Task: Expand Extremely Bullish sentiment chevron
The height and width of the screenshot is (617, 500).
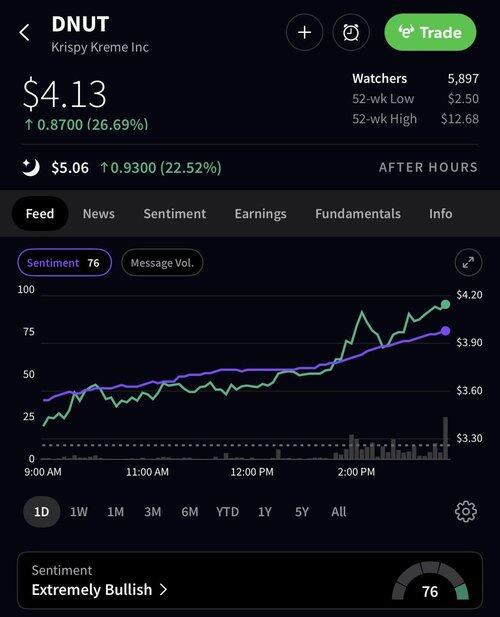Action: (x=163, y=589)
